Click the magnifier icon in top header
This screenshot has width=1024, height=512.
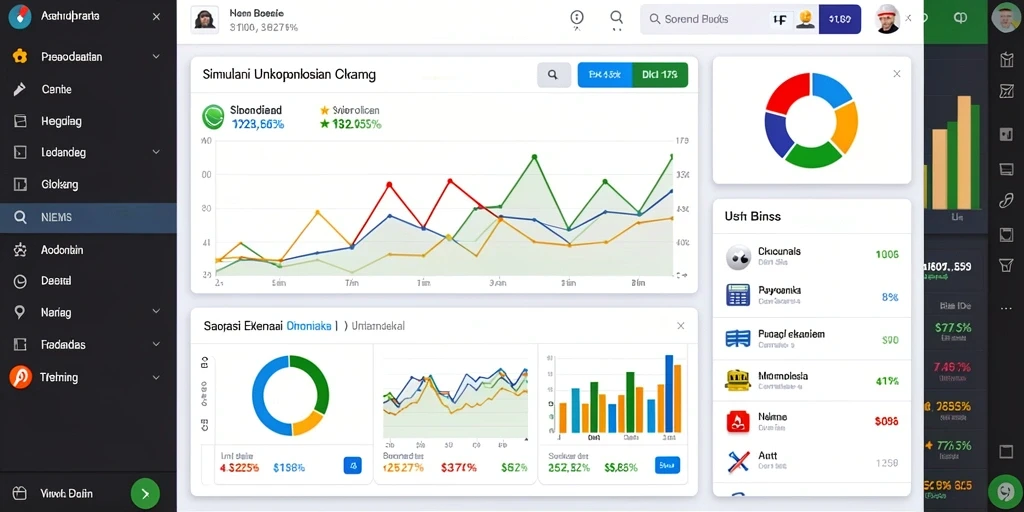tap(616, 18)
